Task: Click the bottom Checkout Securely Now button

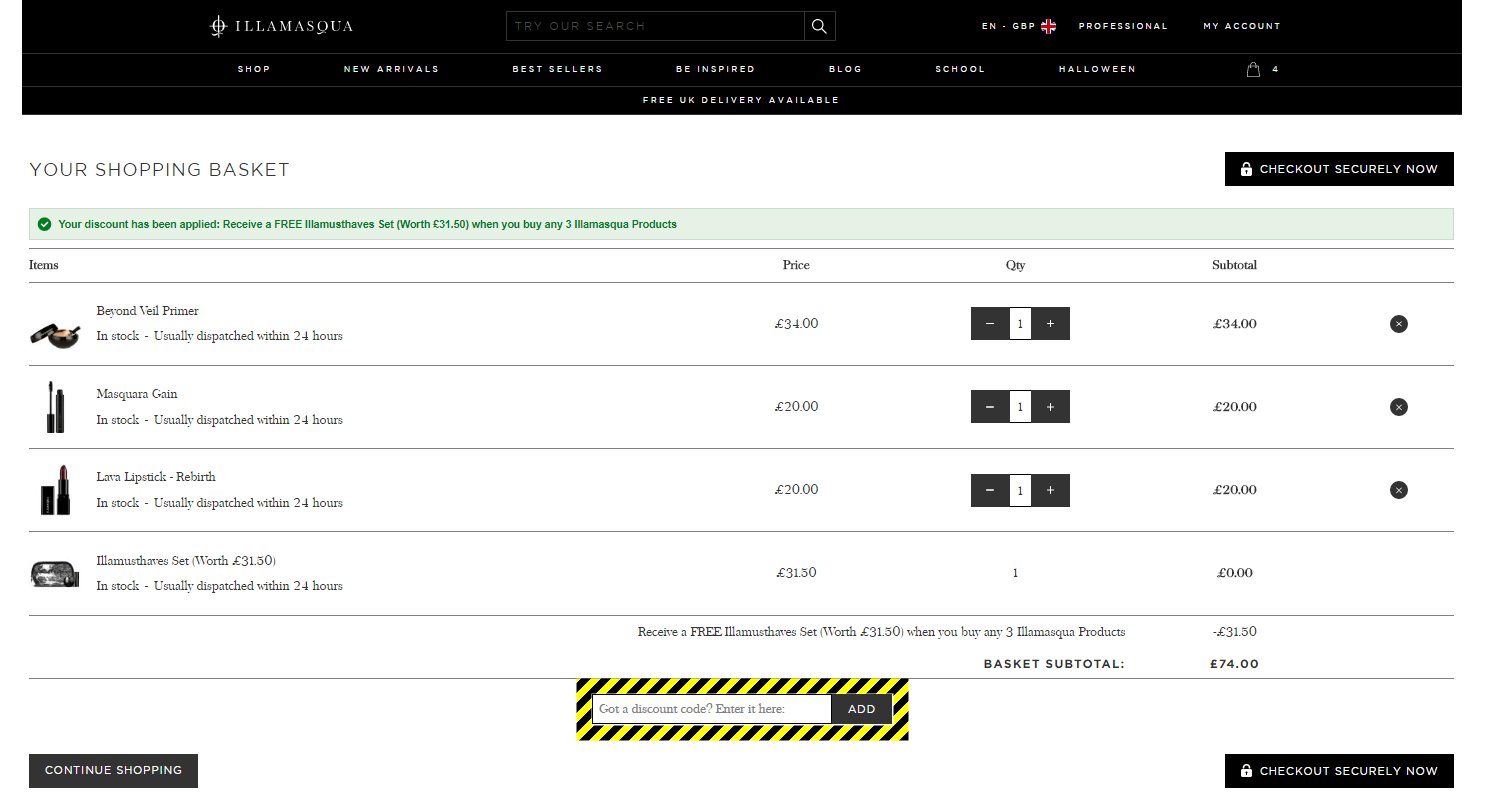Action: pos(1339,771)
